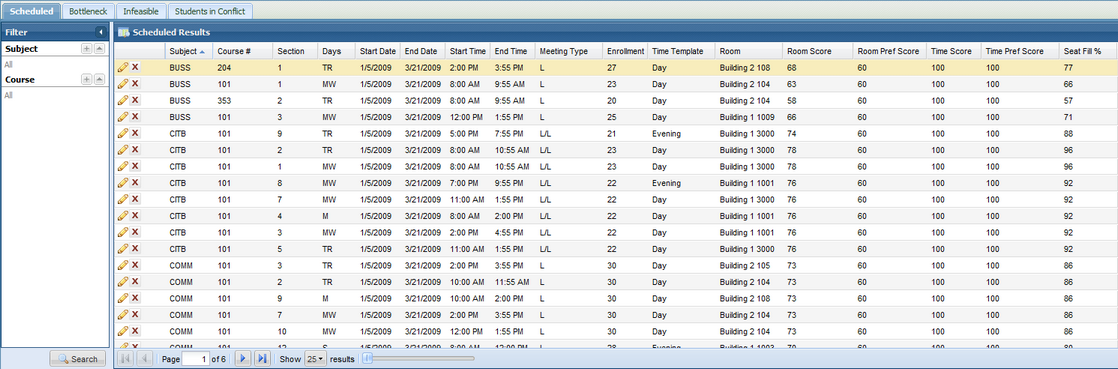
Task: Edit the CITB 101 section 5 row
Action: [123, 248]
